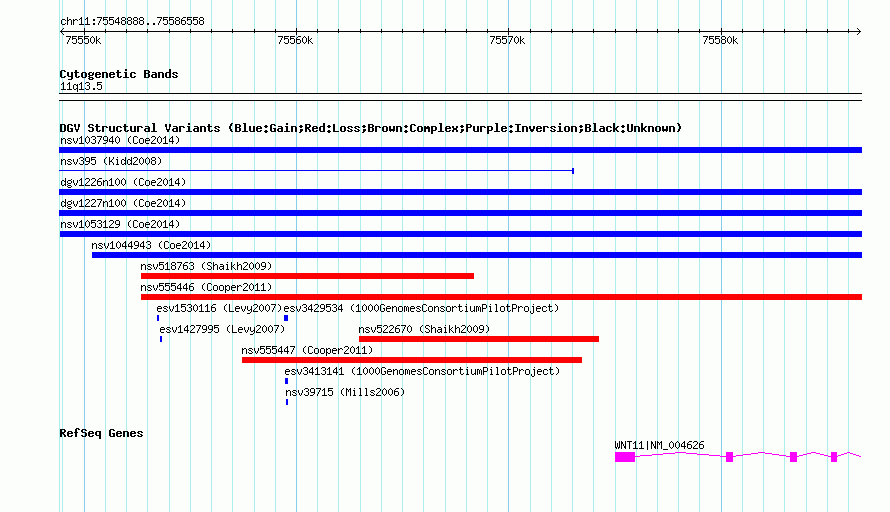Click the 75570k ruler label
The width and height of the screenshot is (890, 512).
(507, 40)
